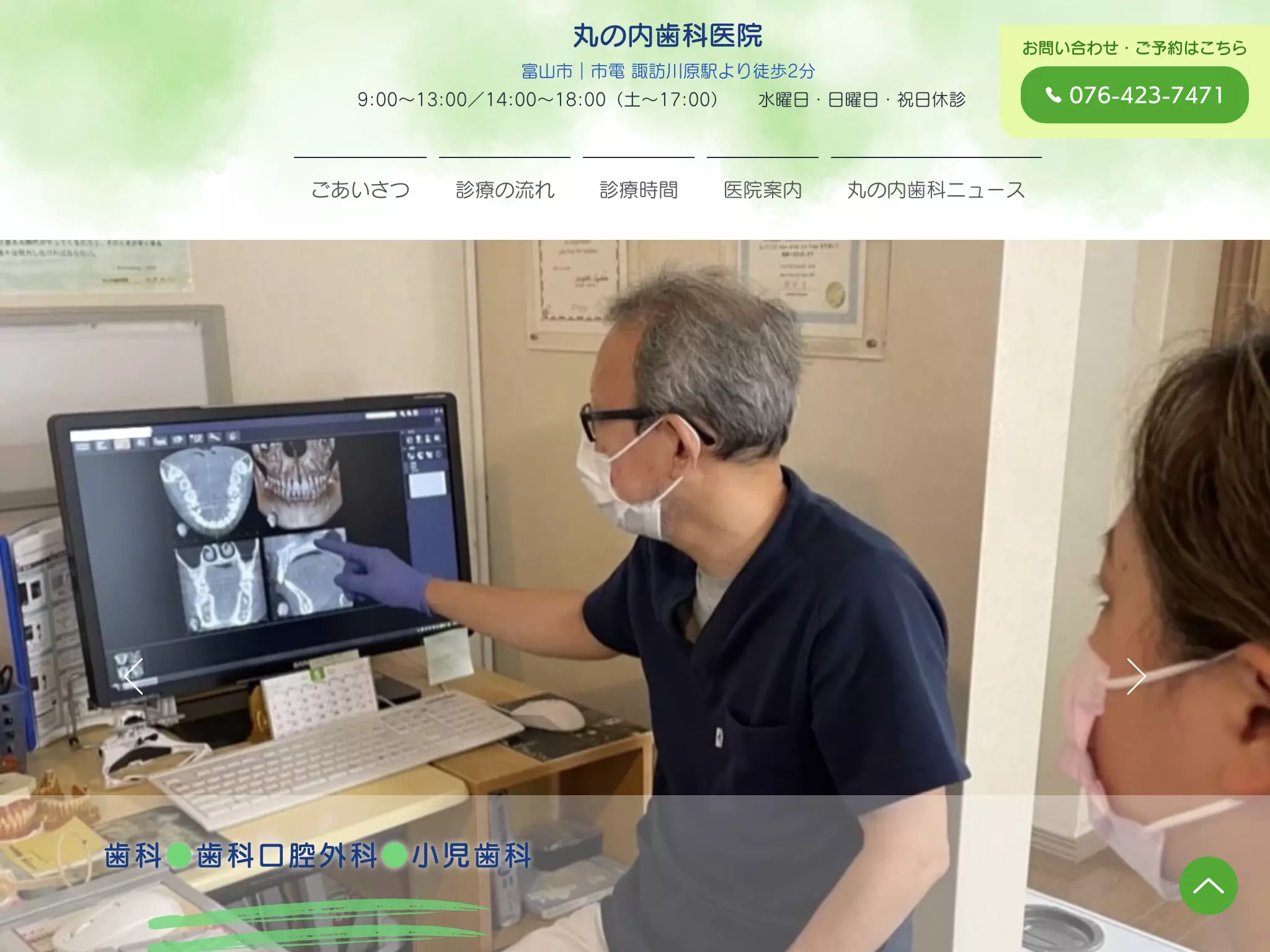Click the green scroll-to-top button
This screenshot has width=1270, height=952.
1208,886
